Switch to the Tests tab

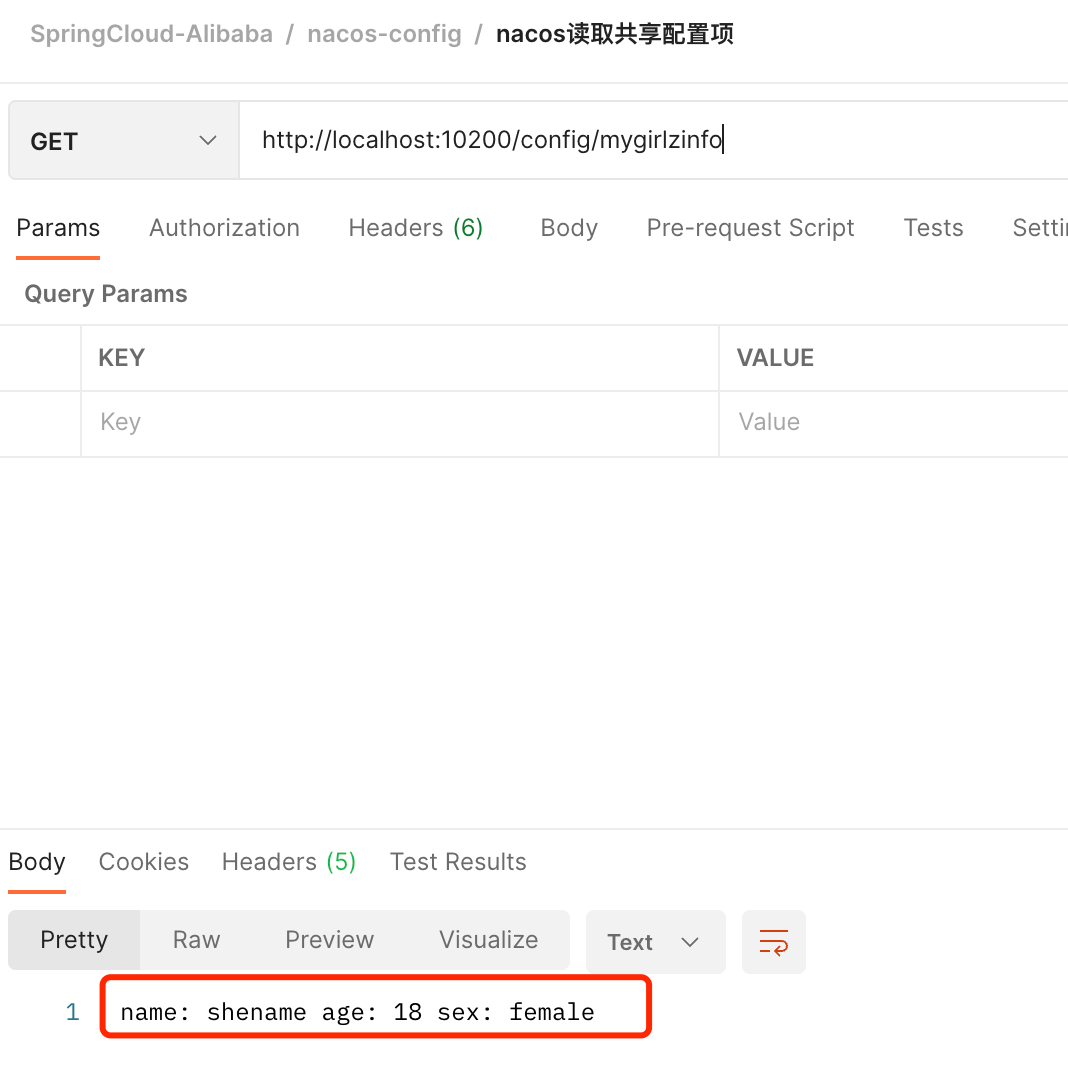pos(932,228)
